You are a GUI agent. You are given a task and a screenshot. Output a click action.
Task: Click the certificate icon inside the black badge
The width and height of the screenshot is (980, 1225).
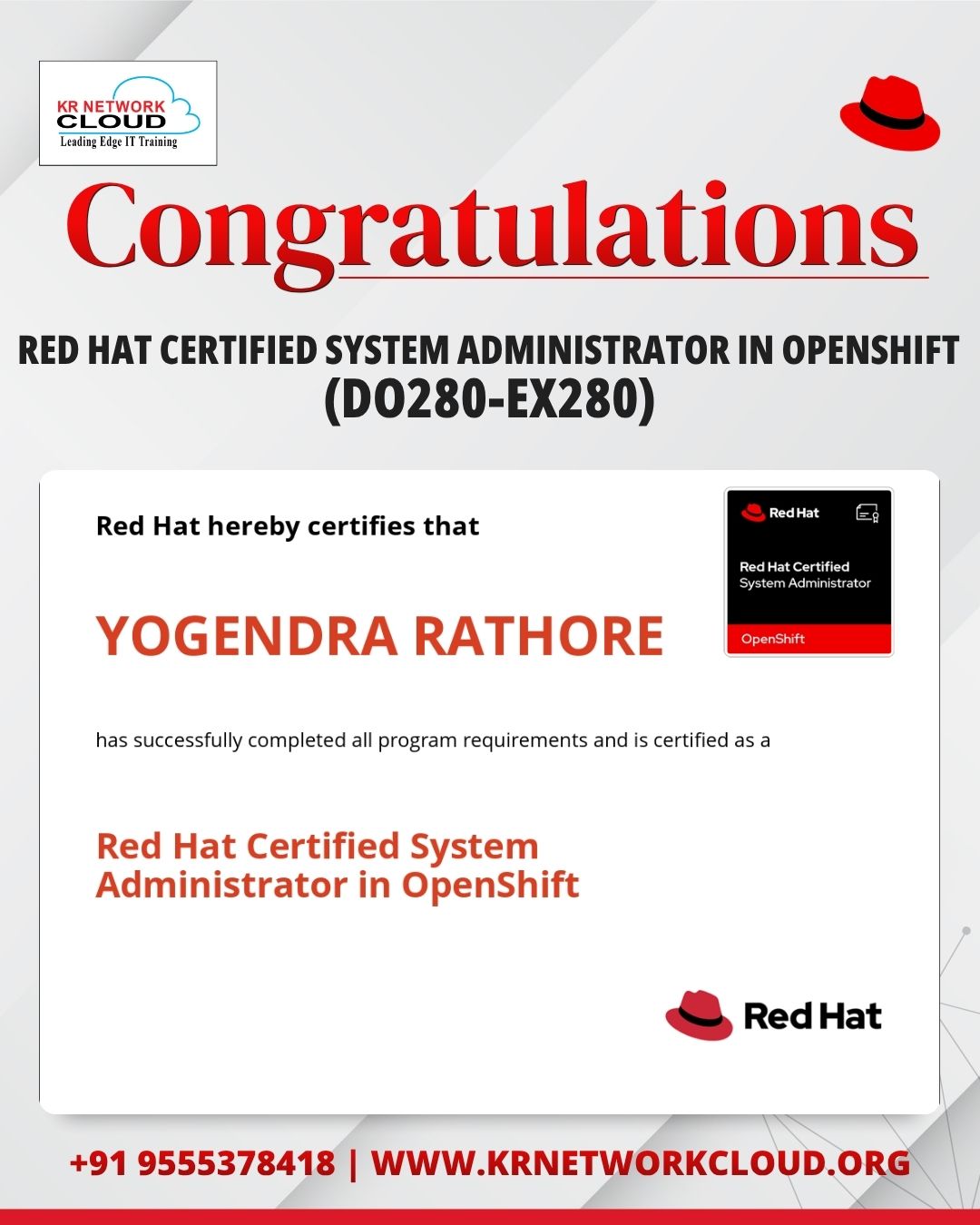(x=867, y=514)
